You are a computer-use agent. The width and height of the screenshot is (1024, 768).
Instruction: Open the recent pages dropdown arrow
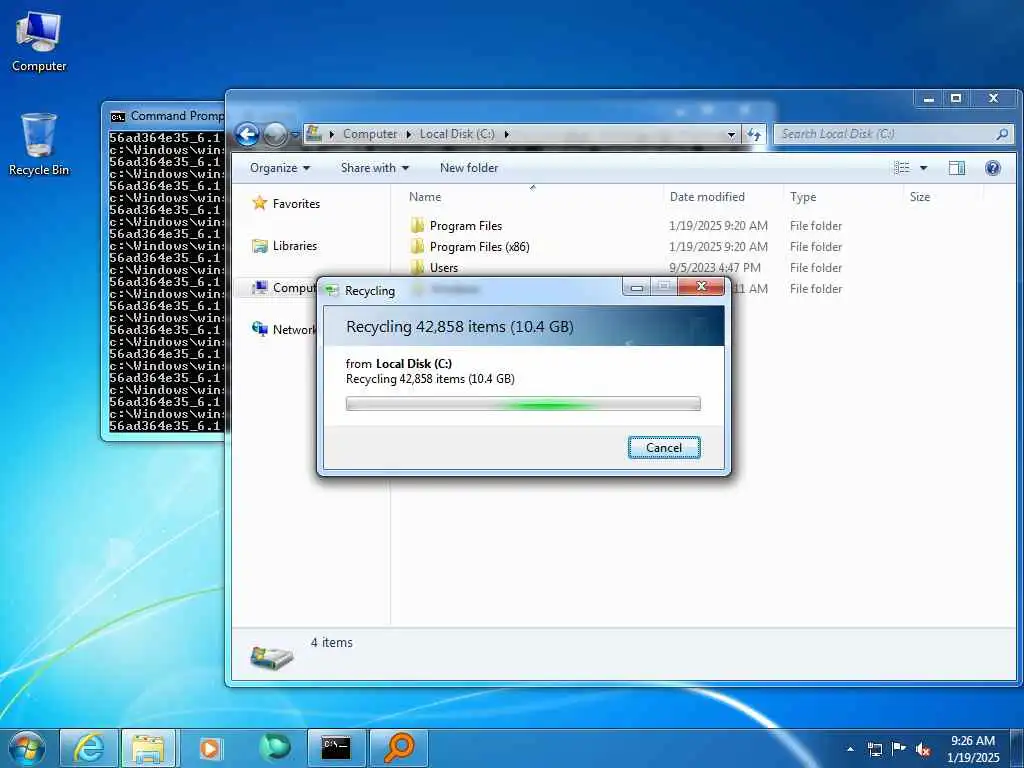295,135
